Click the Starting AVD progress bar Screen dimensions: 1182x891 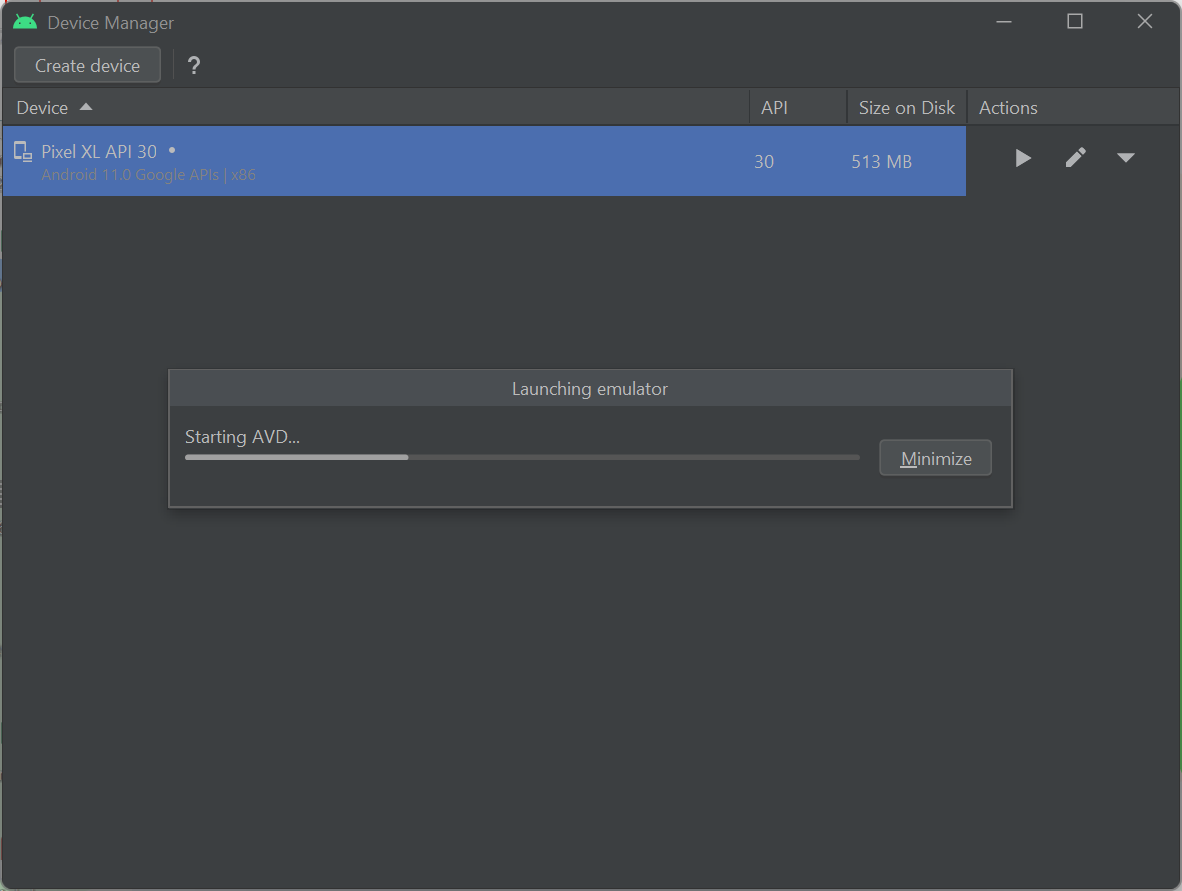tap(522, 457)
